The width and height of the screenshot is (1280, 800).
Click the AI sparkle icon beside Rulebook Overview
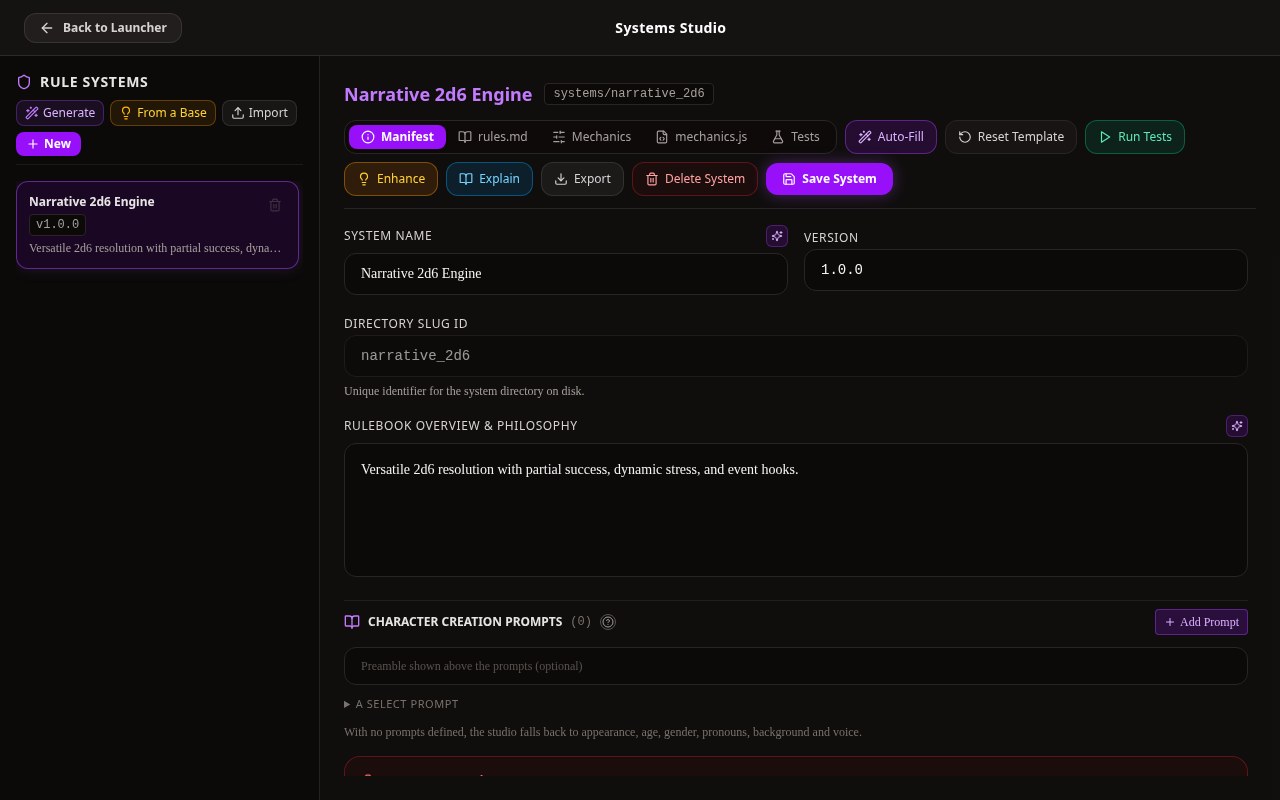pyautogui.click(x=1237, y=426)
